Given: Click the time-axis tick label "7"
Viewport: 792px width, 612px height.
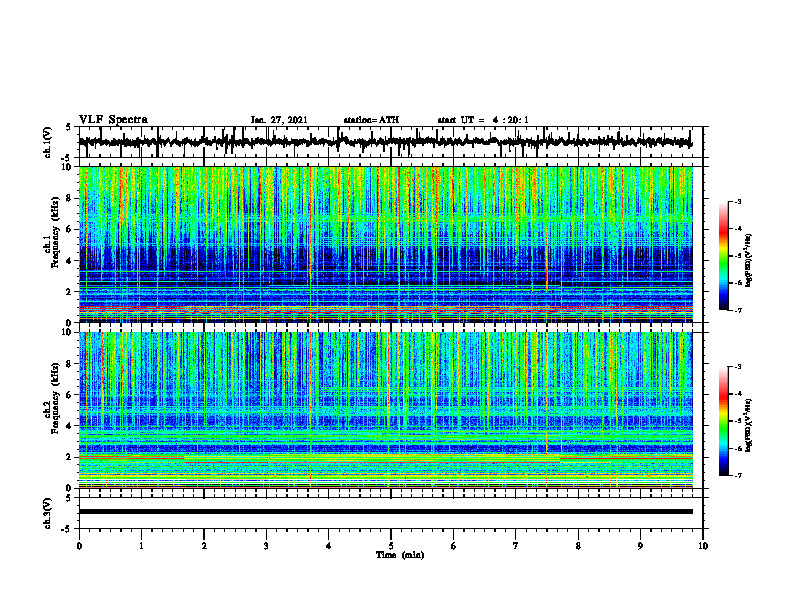Looking at the screenshot, I should coord(516,546).
